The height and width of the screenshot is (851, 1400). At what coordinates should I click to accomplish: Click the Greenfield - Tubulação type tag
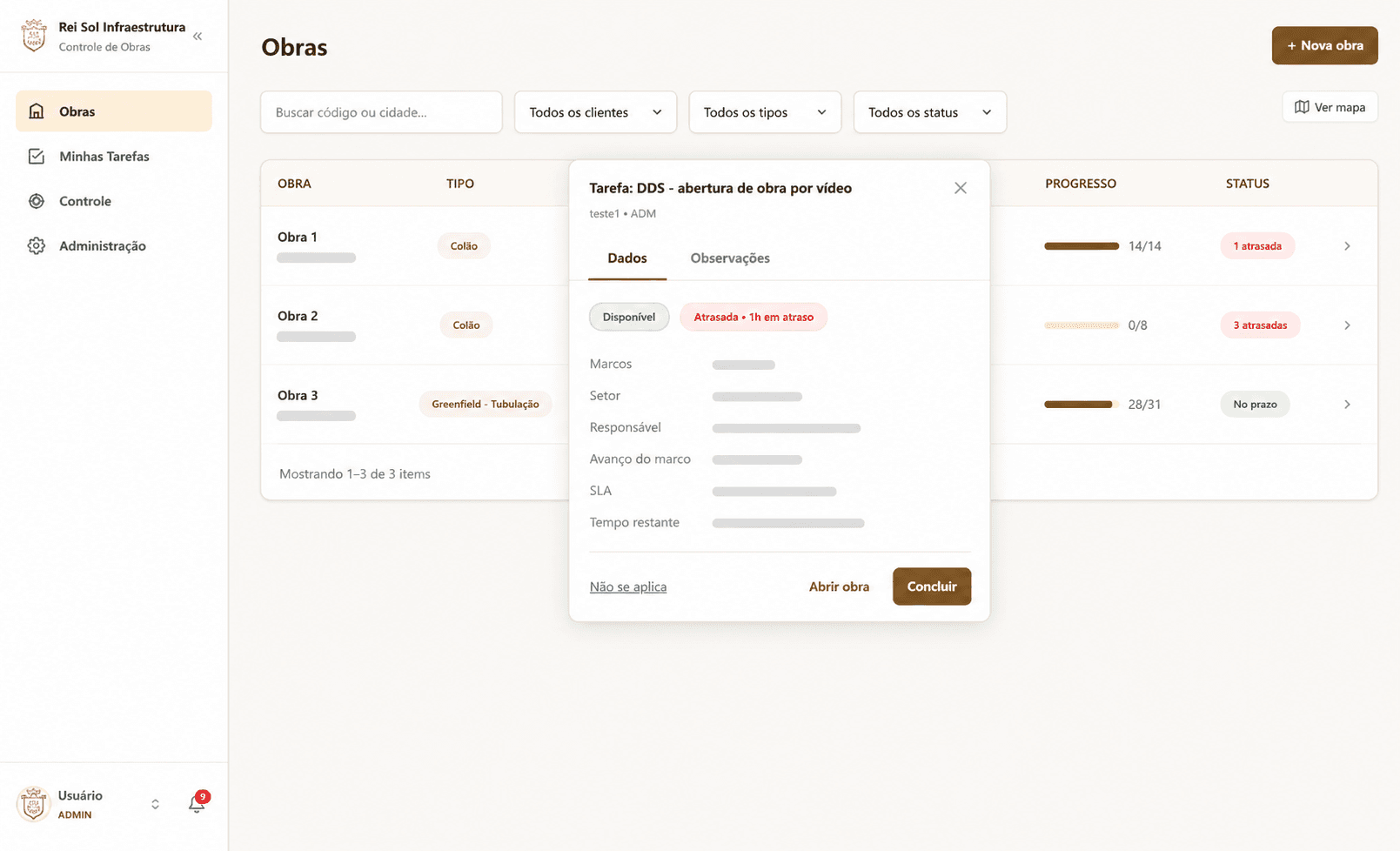point(486,405)
